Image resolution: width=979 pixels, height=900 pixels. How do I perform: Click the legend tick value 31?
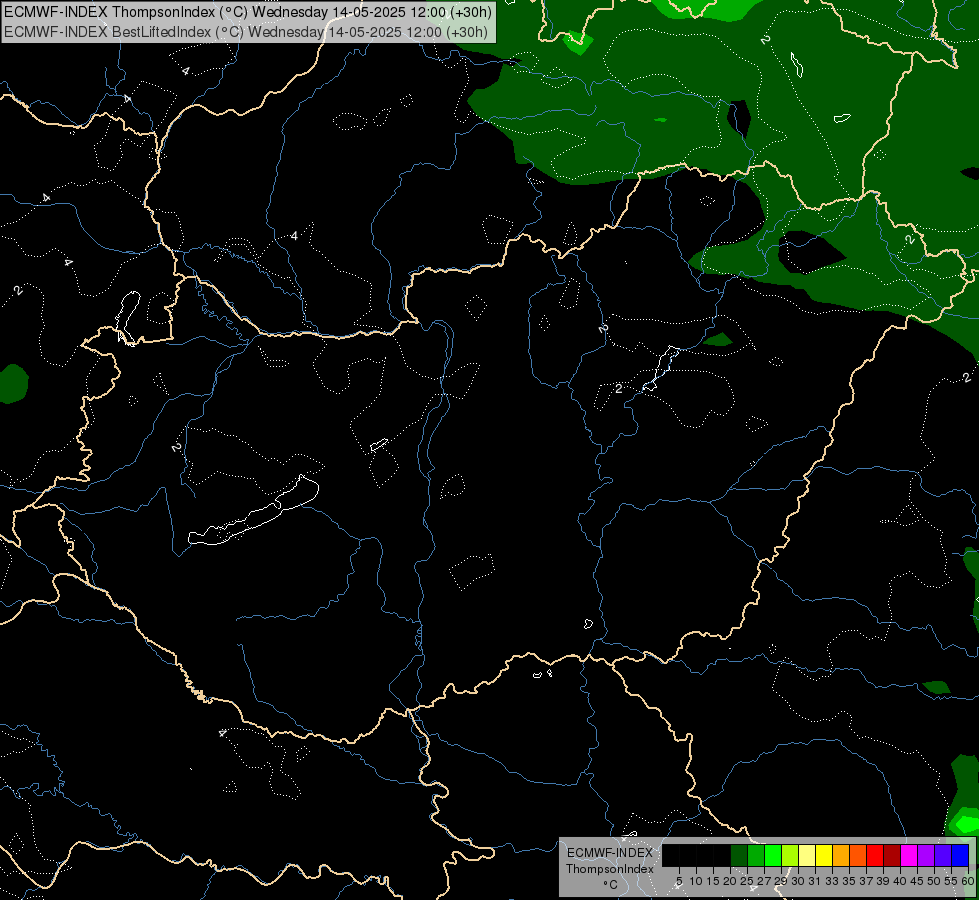815,881
